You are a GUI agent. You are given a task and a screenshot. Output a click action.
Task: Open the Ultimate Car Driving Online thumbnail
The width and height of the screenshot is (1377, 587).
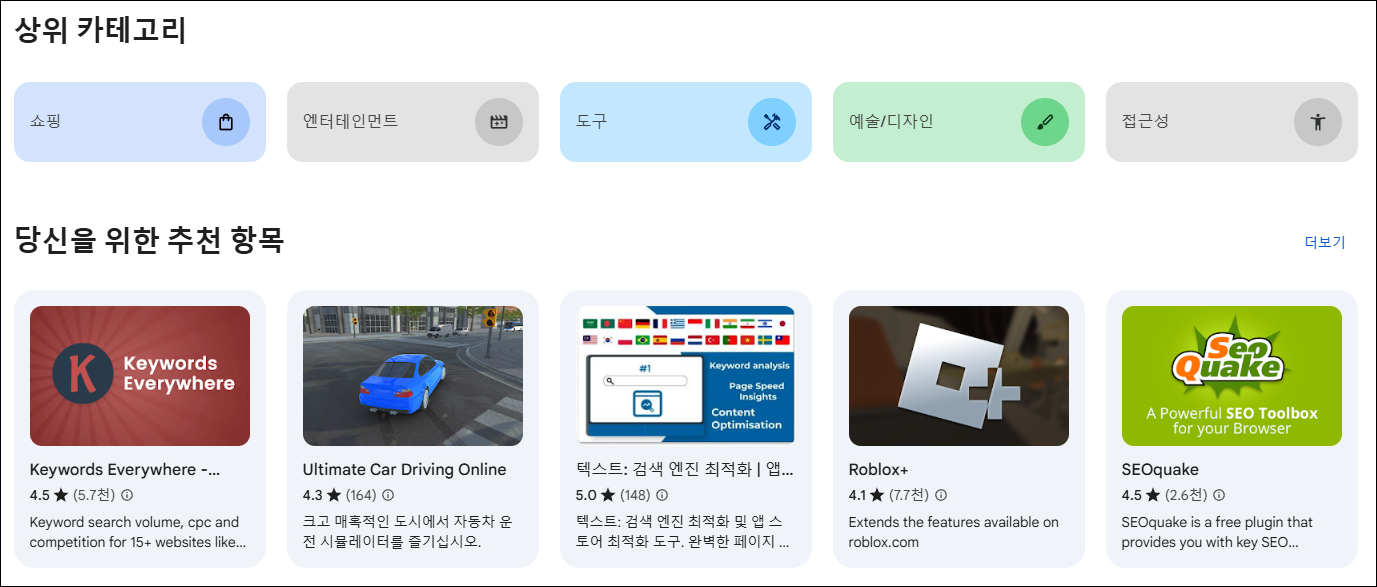coord(413,376)
